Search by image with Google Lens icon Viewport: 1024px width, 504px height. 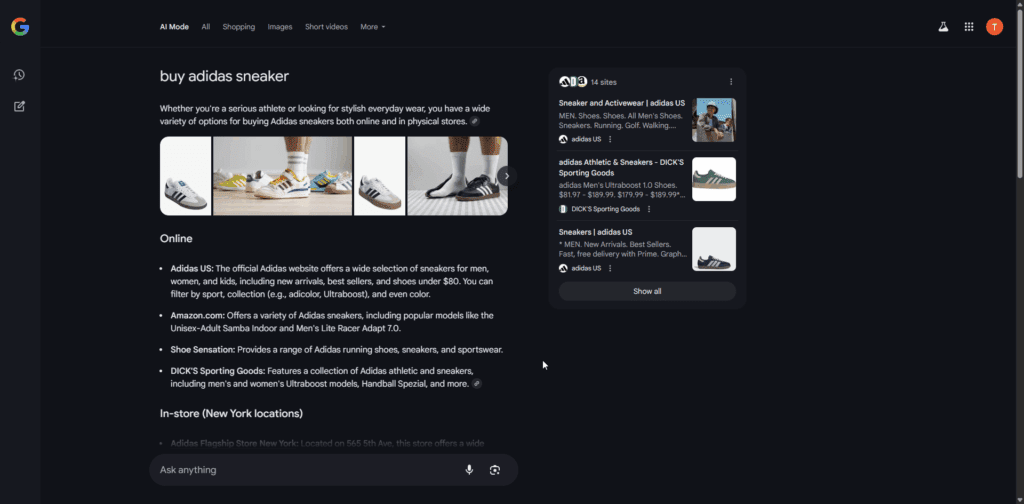[495, 470]
